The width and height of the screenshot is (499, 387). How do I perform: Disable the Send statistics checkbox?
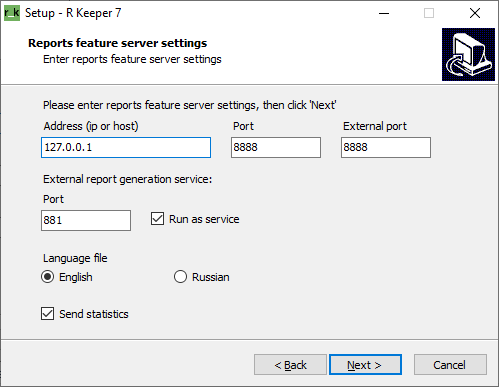click(47, 314)
